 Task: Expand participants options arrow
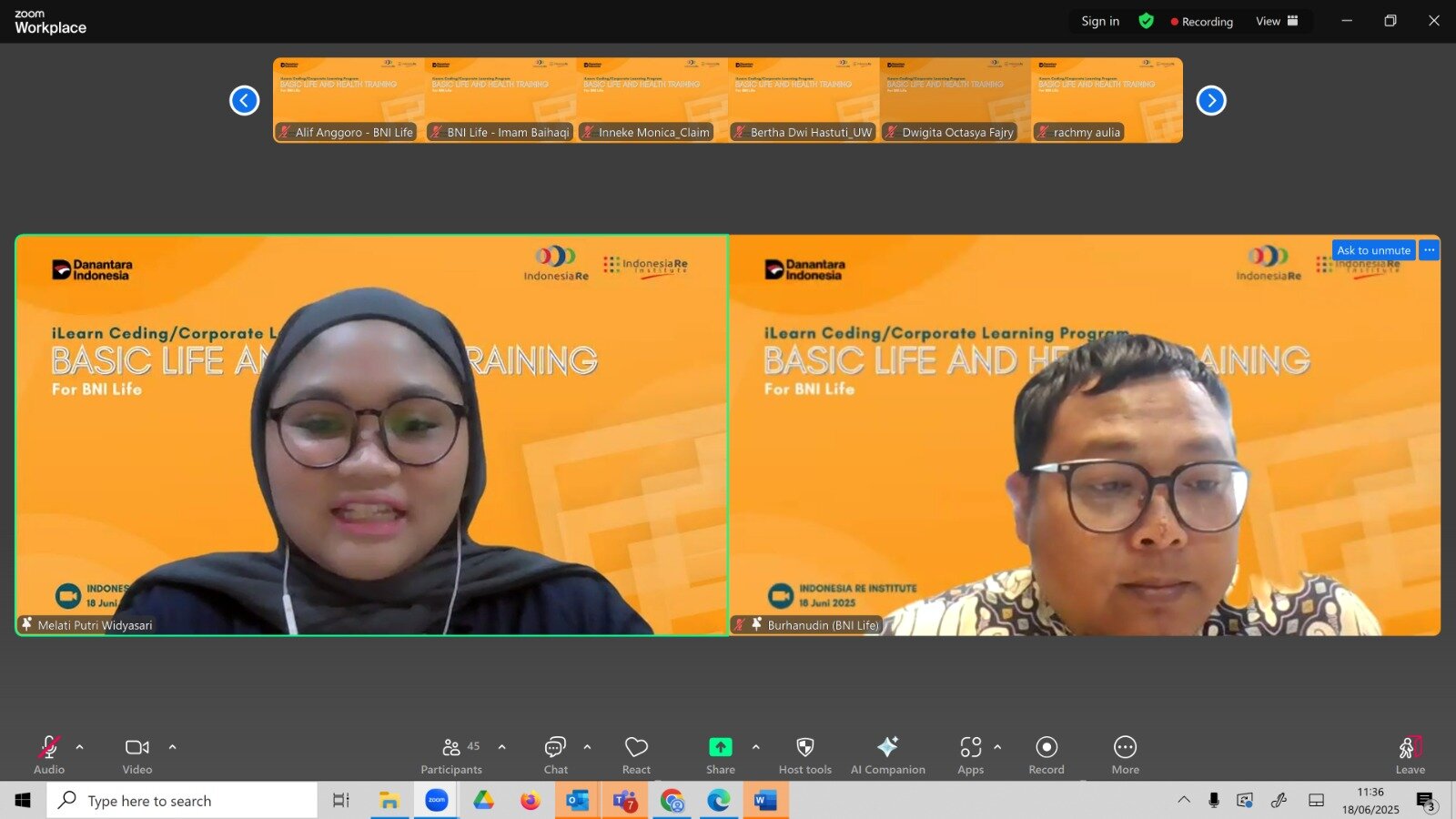(x=501, y=747)
